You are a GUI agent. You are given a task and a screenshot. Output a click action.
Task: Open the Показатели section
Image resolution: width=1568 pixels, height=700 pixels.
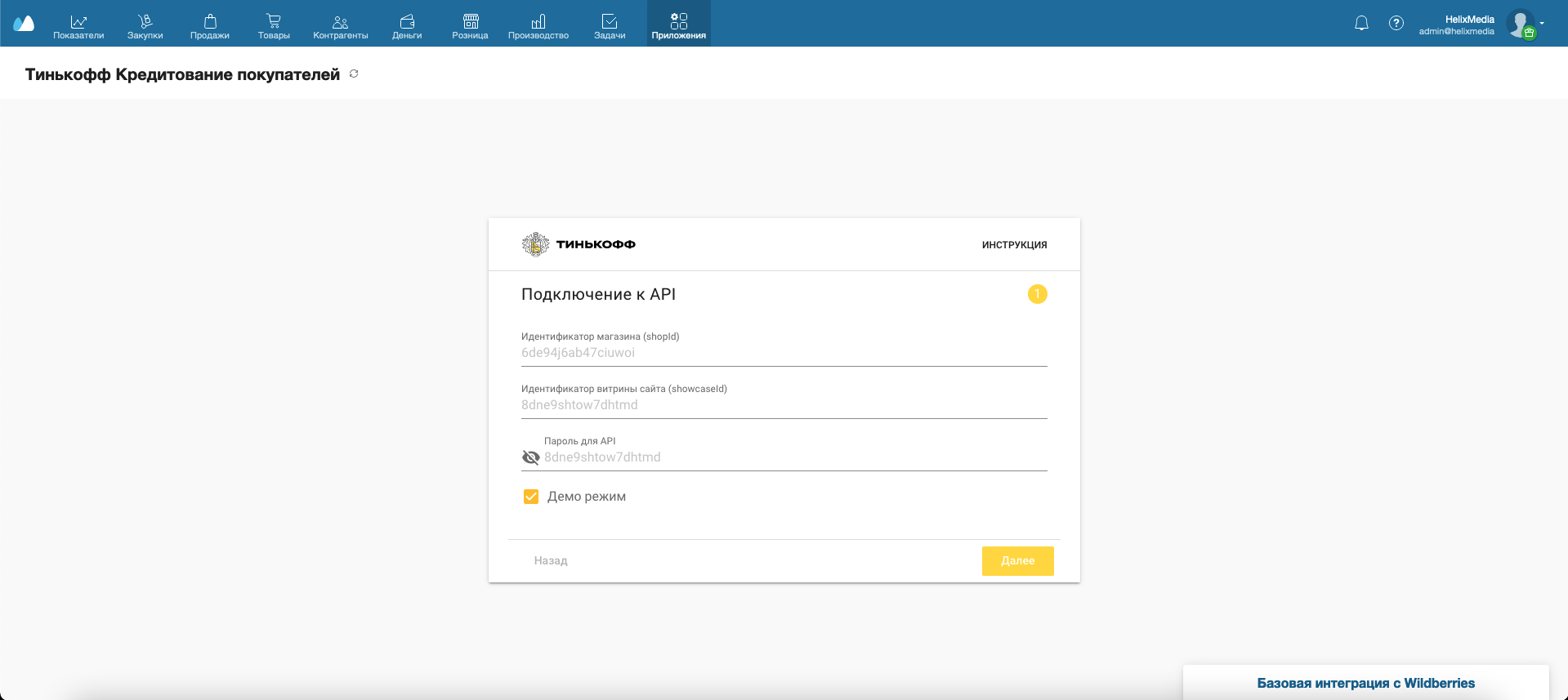click(x=78, y=26)
